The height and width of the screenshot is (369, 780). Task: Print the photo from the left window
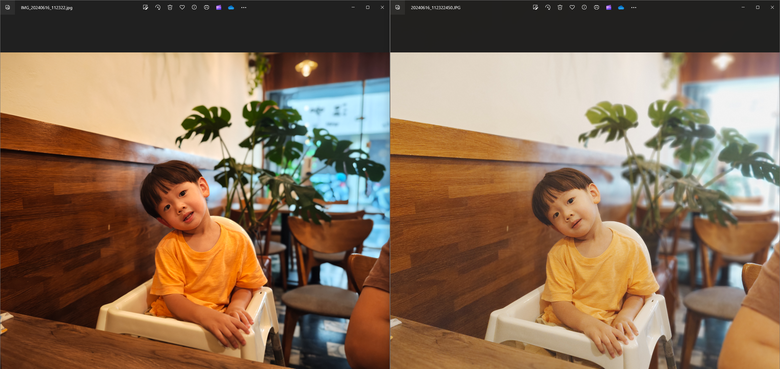(x=206, y=7)
